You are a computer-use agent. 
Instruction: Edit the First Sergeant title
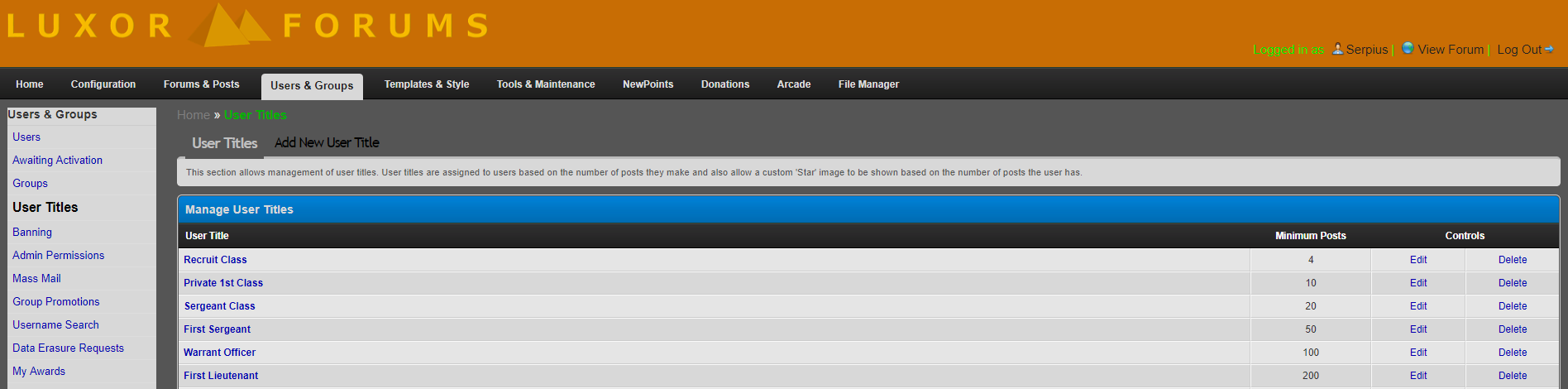click(1418, 329)
